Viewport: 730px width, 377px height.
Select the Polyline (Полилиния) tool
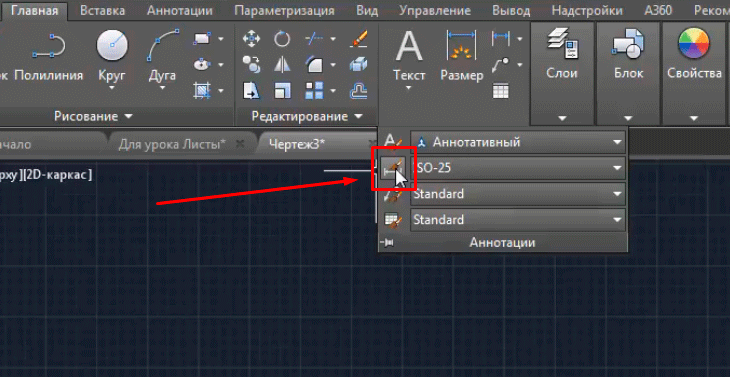48,56
